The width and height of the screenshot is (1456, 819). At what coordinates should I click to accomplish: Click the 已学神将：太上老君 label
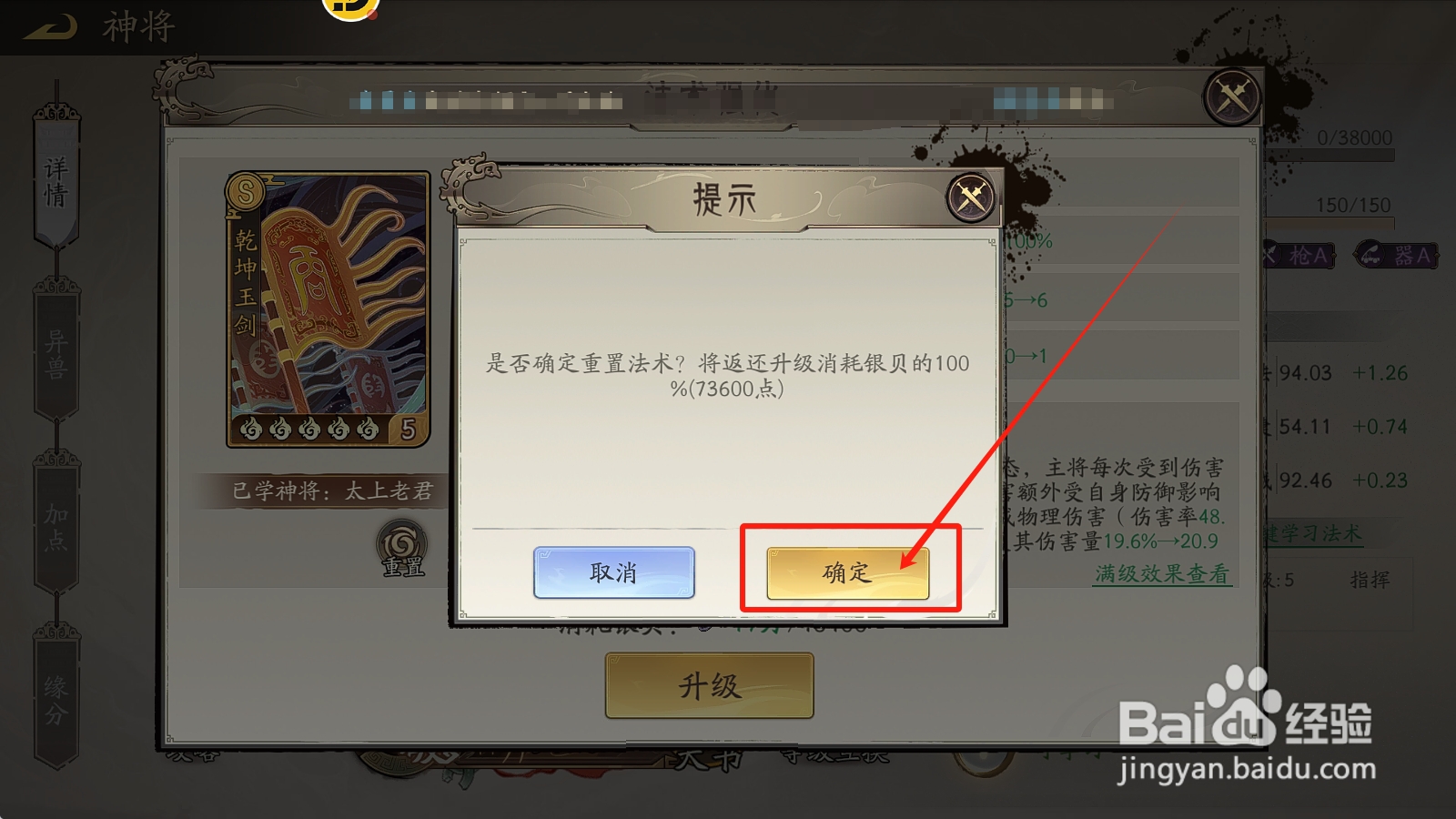332,491
